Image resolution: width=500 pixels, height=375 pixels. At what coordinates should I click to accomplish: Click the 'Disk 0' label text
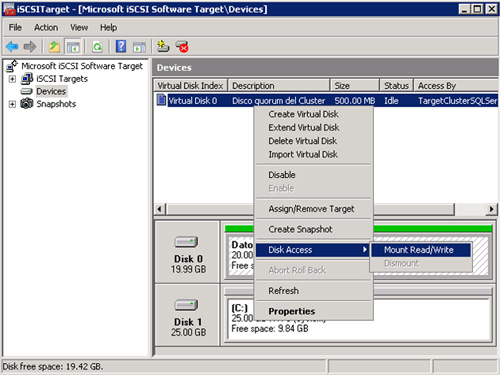point(188,259)
